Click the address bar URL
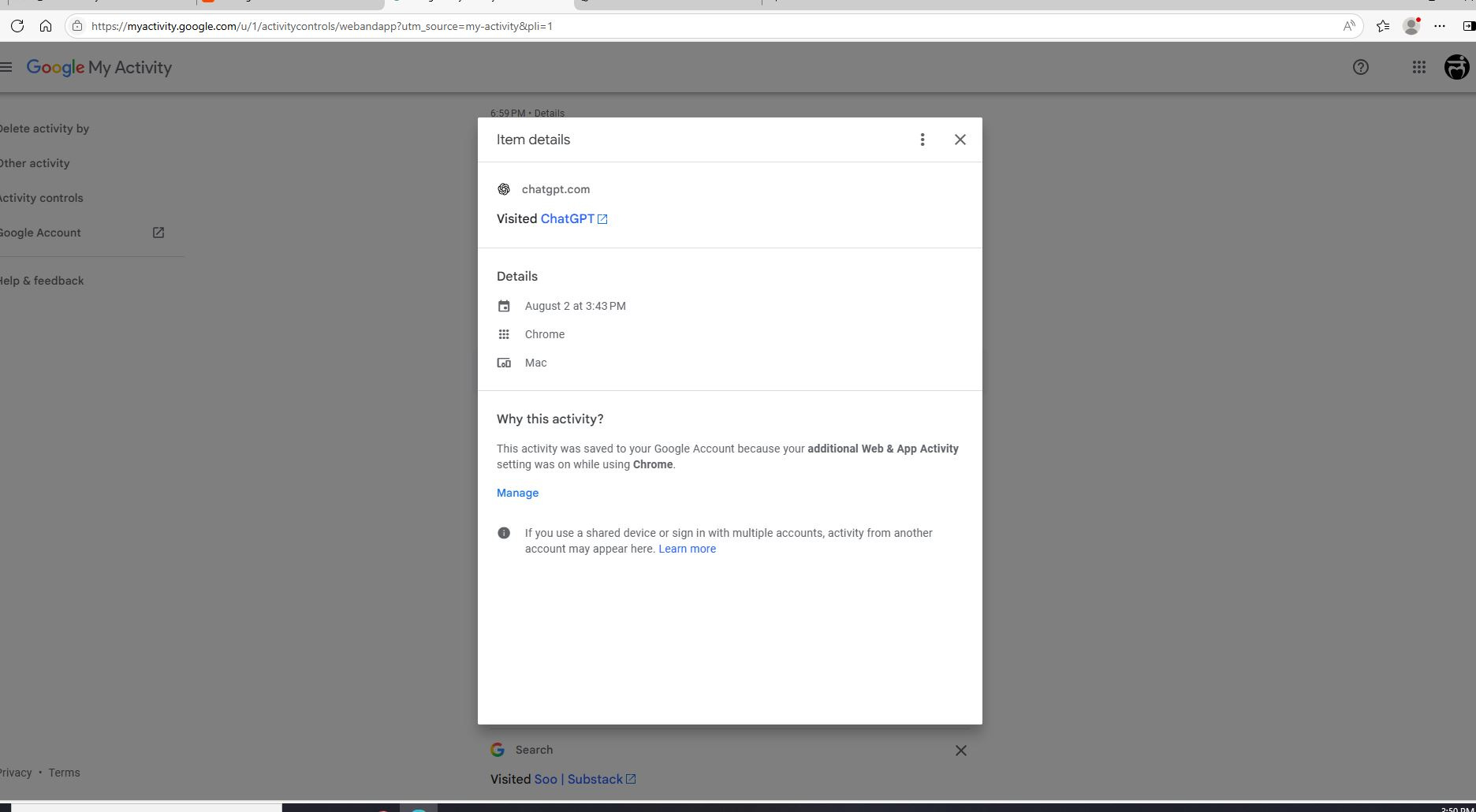 322,26
